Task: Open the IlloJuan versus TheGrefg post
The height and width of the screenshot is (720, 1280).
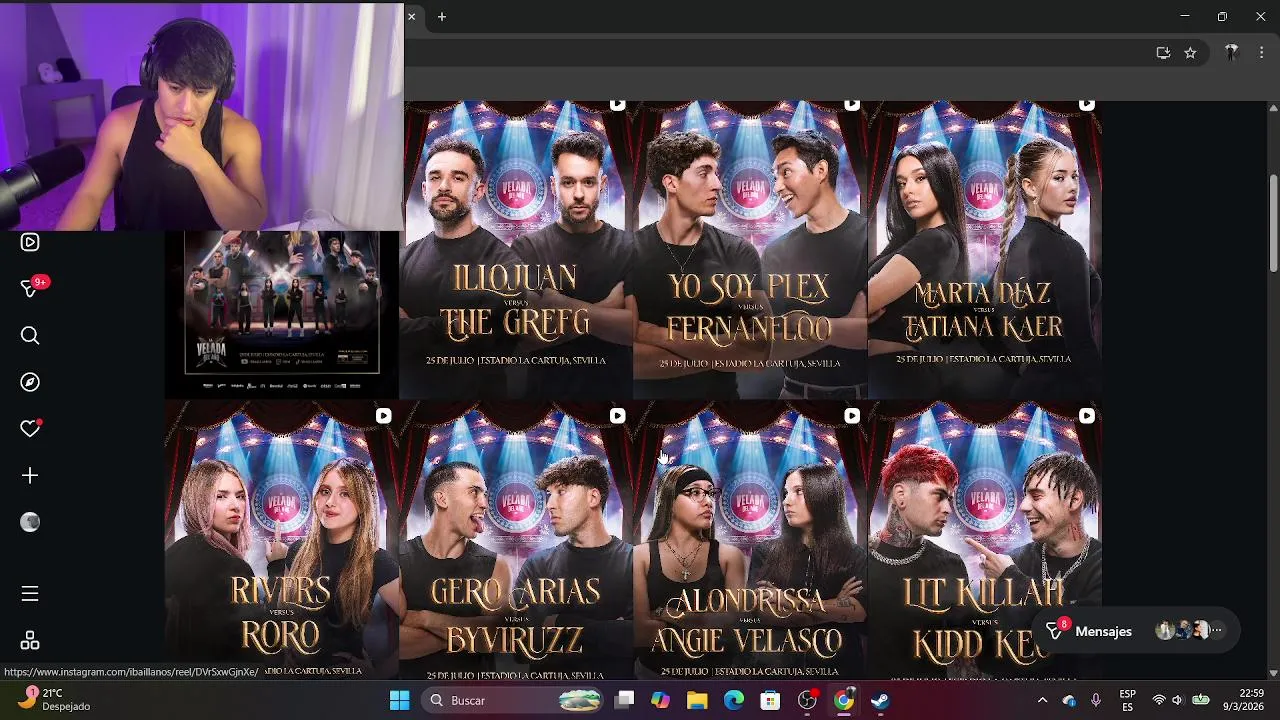Action: point(516,250)
